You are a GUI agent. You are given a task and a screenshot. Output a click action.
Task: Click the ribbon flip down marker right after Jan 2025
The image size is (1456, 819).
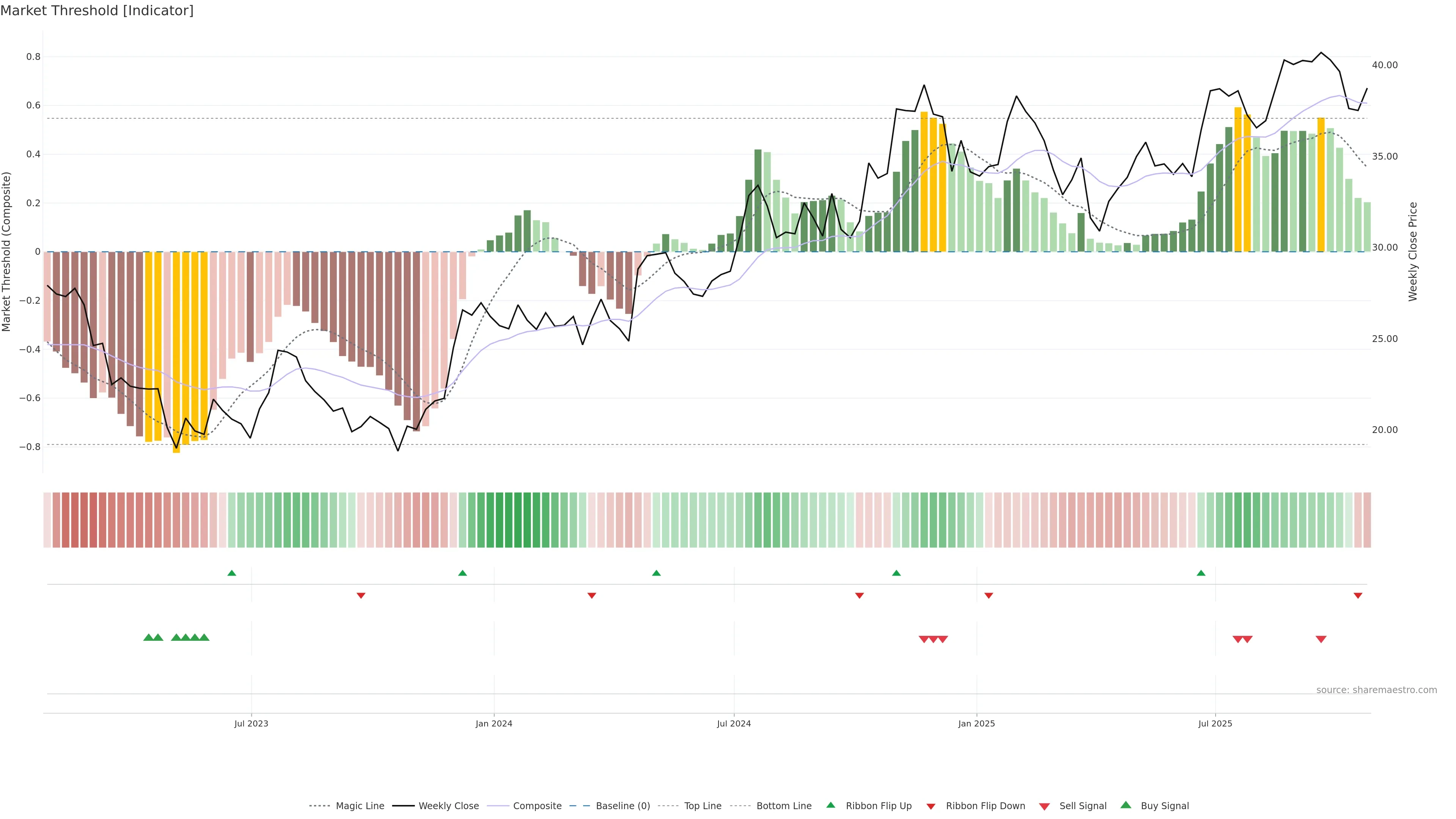(988, 596)
